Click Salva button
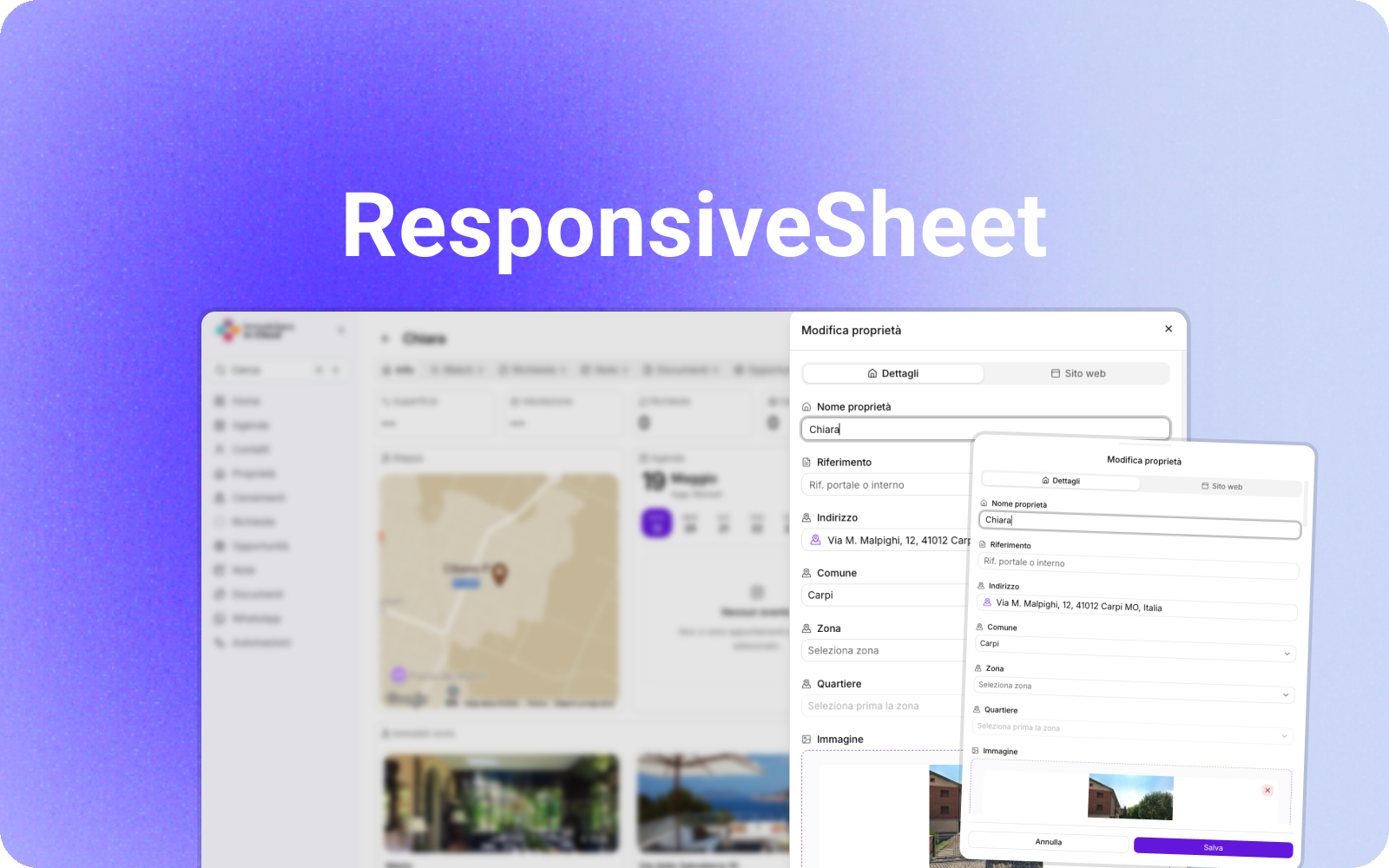The height and width of the screenshot is (868, 1389). (1213, 848)
